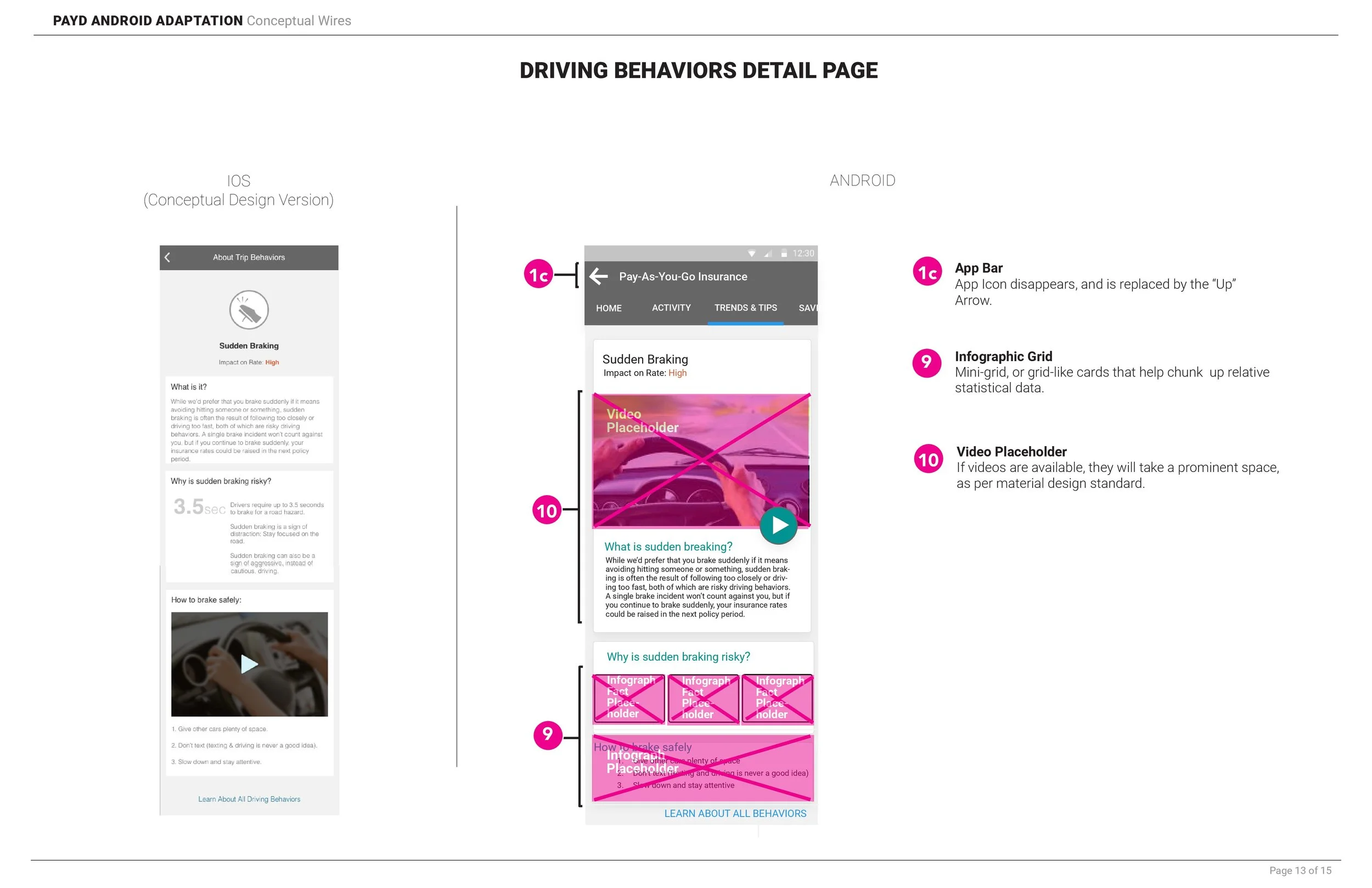Click the Page 13 of 15 footer
This screenshot has height=888, width=1372.
point(1300,870)
